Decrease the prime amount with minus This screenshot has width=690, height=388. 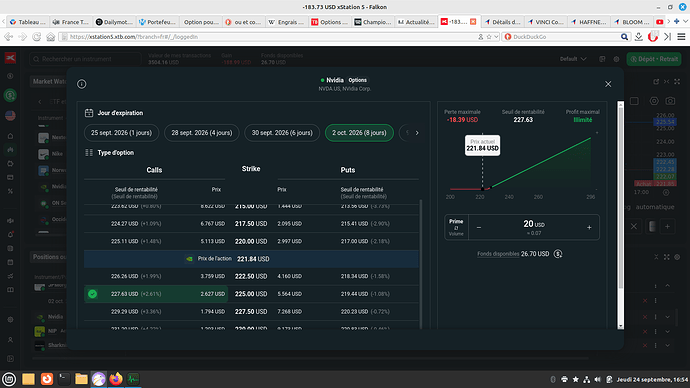click(x=479, y=227)
